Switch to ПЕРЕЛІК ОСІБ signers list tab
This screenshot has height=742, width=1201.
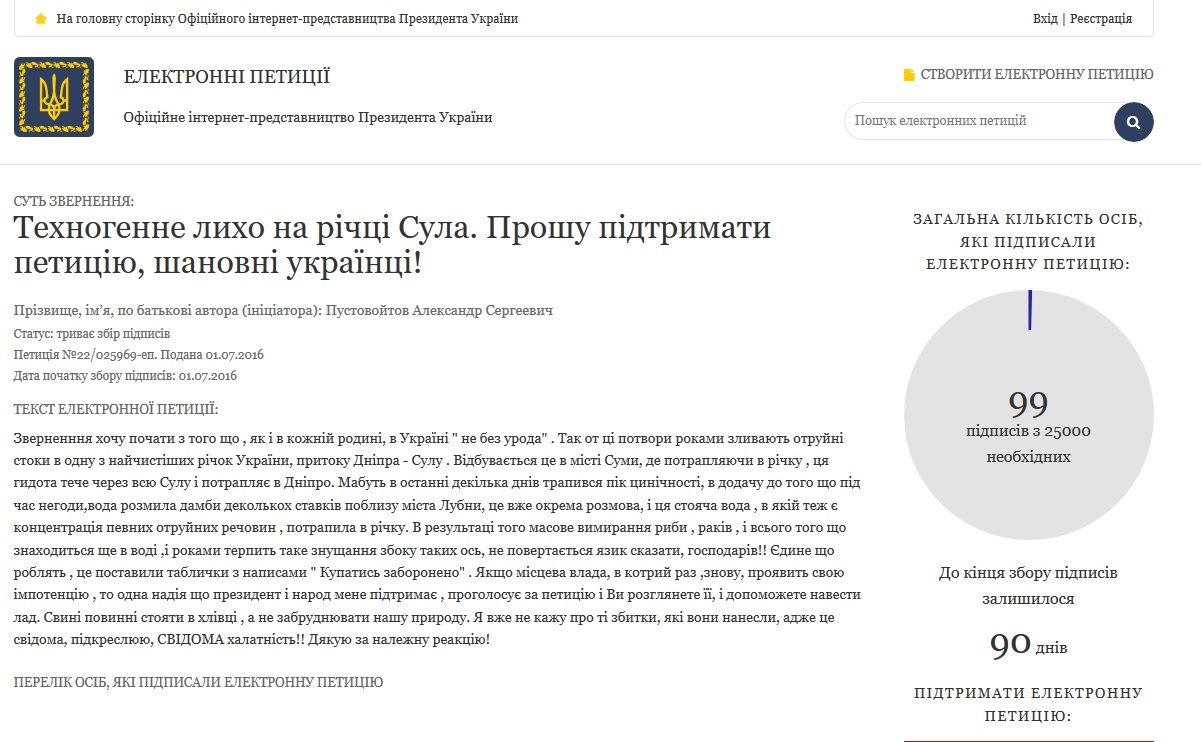point(198,682)
